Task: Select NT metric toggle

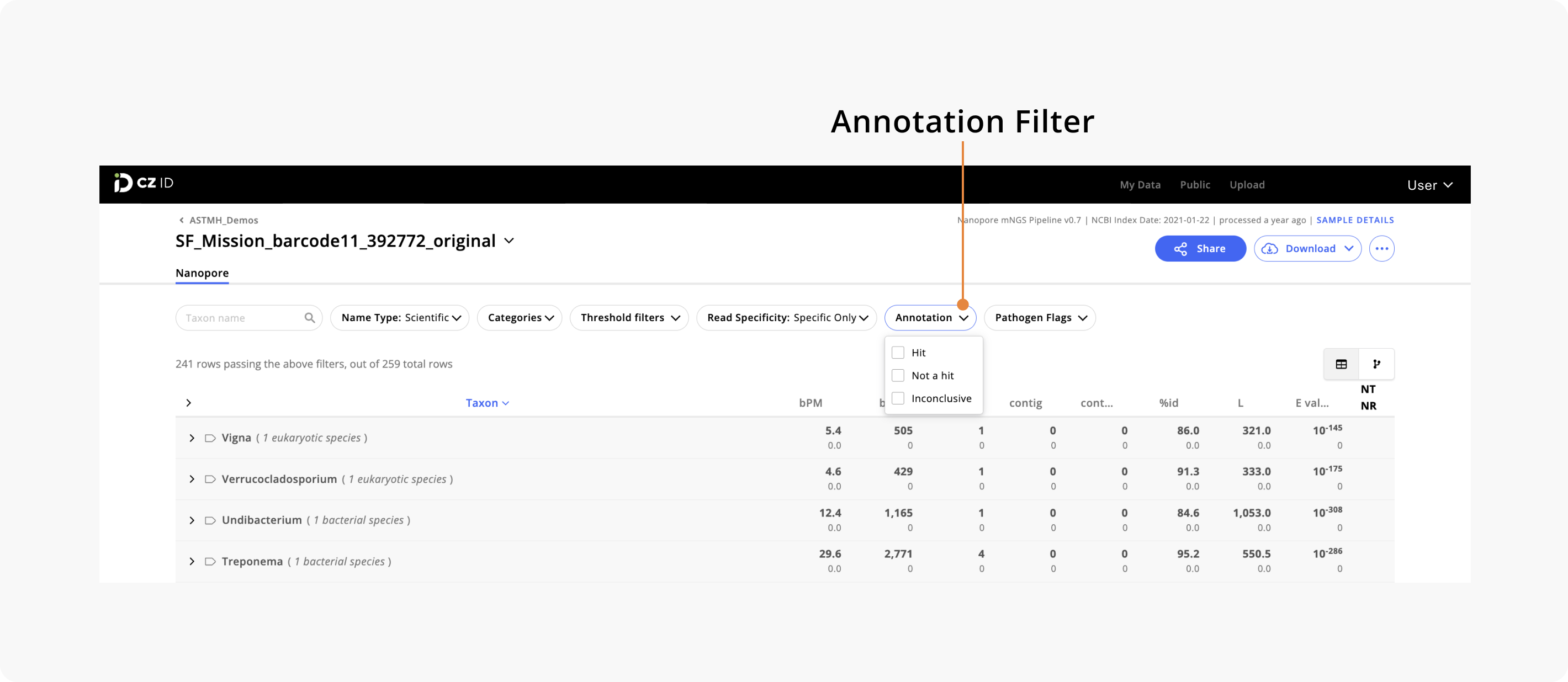Action: [1368, 389]
